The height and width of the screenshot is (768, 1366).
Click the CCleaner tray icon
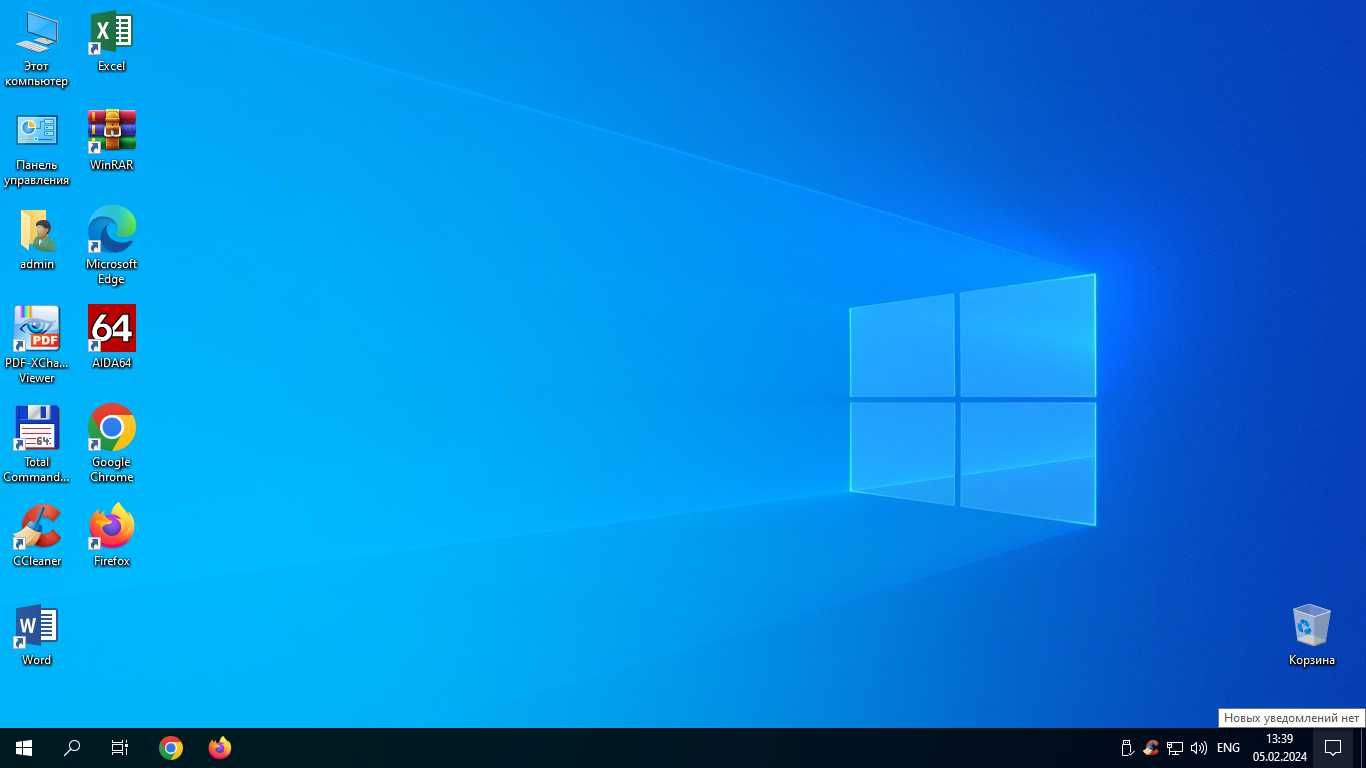1151,748
